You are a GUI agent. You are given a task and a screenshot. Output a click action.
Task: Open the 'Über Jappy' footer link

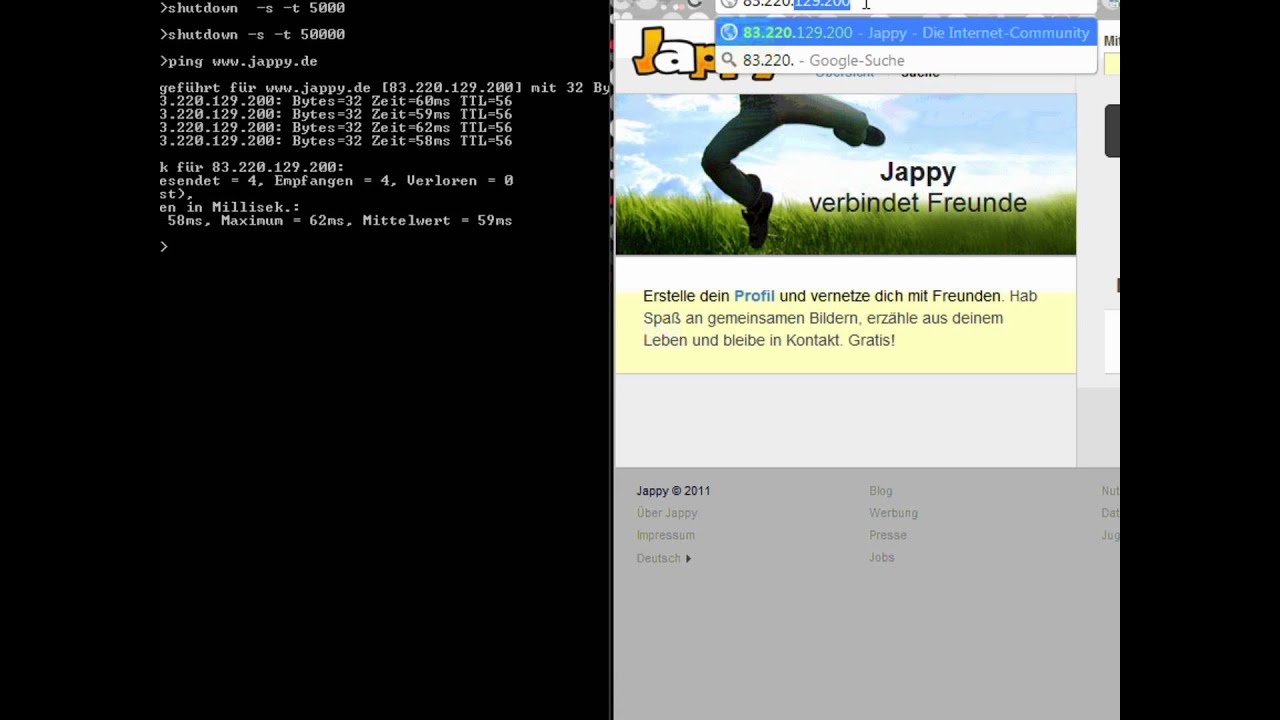[667, 513]
